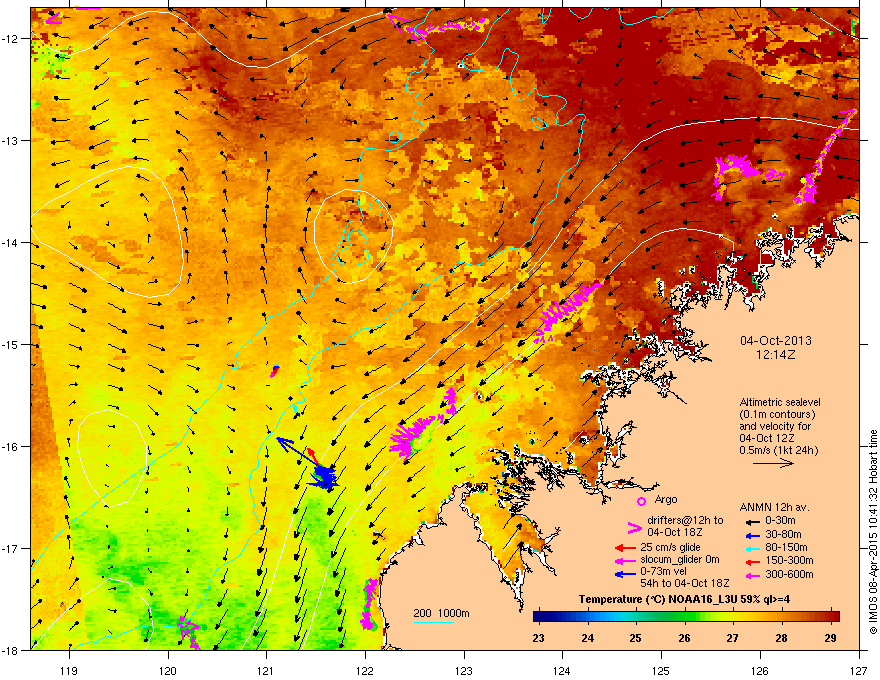880x680 pixels.
Task: Click the black ANMN 0-30m legend arrow
Action: click(751, 522)
